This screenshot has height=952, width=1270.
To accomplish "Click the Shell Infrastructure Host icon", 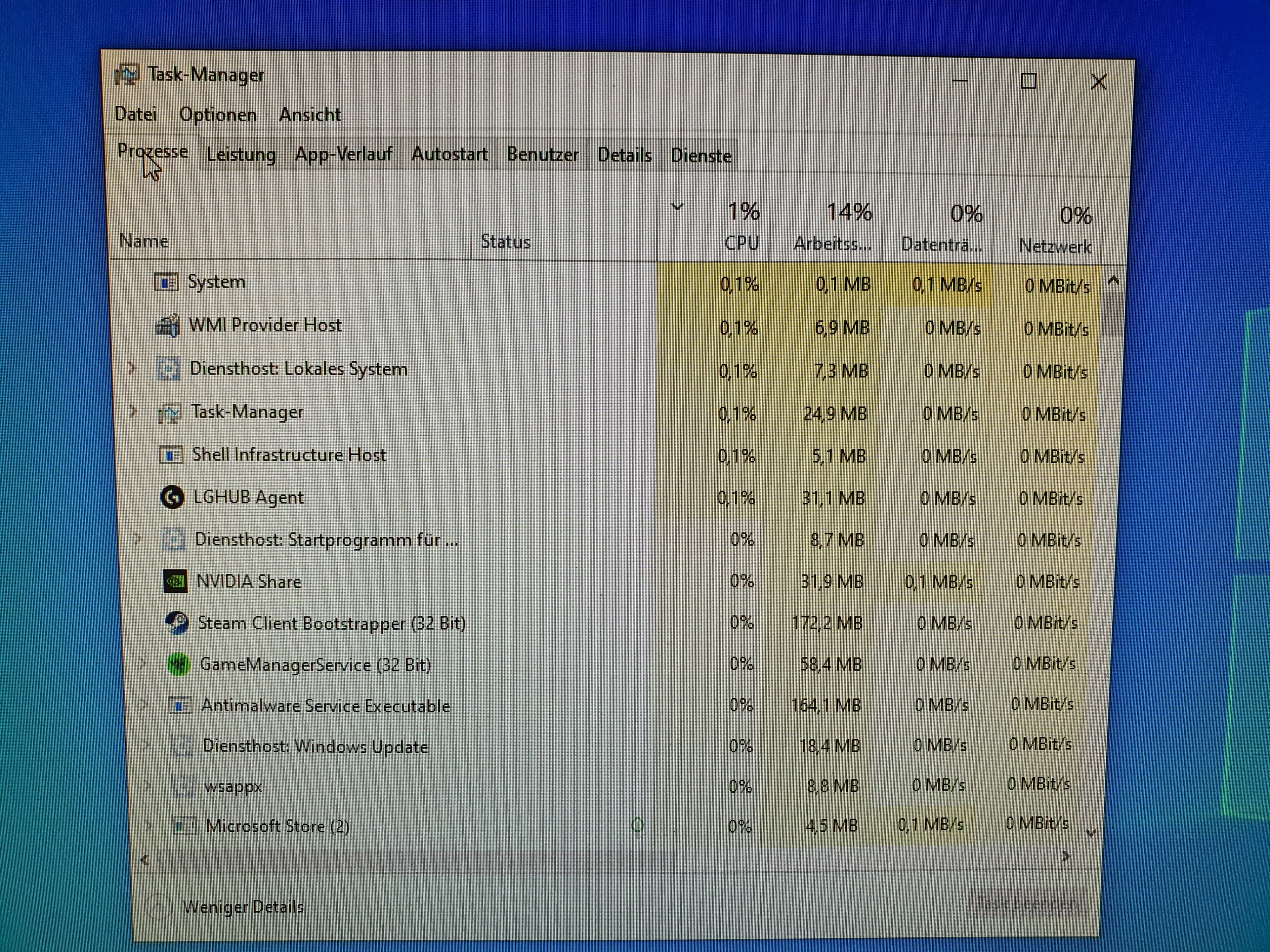I will click(171, 455).
